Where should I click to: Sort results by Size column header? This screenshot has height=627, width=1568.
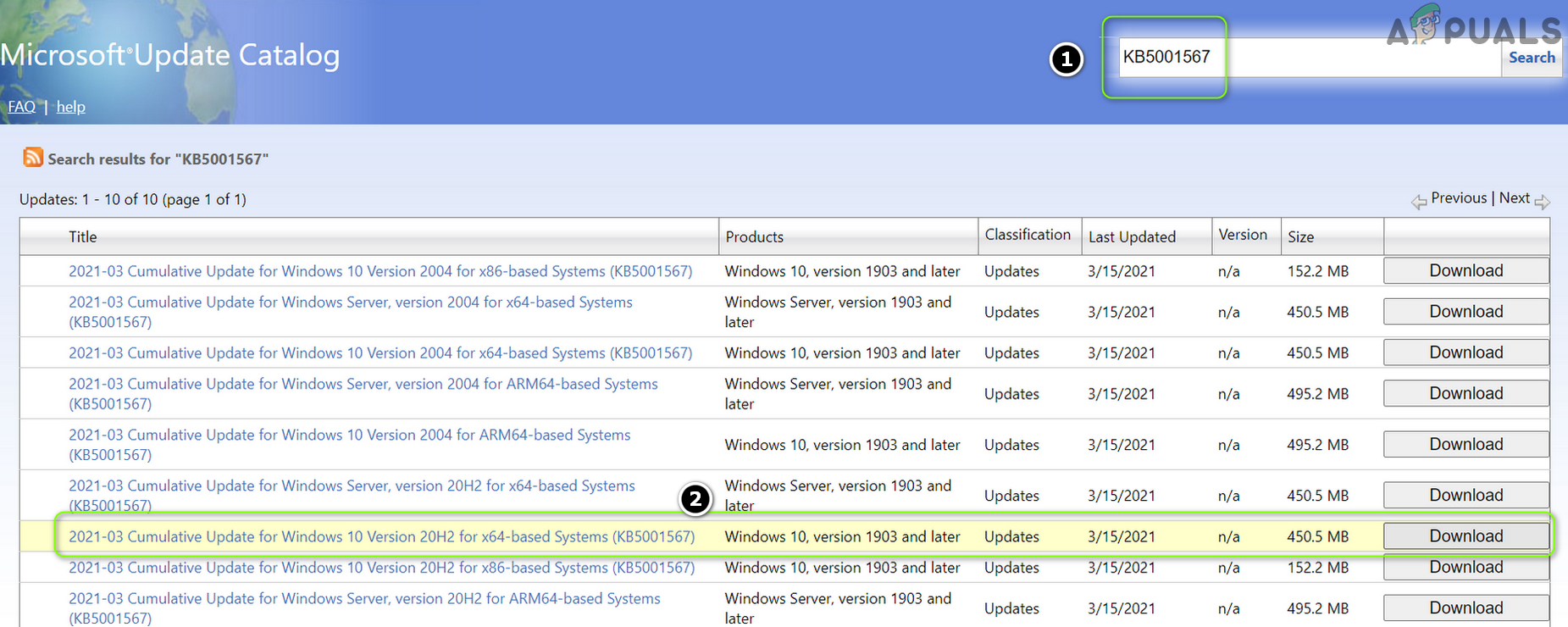click(1300, 237)
